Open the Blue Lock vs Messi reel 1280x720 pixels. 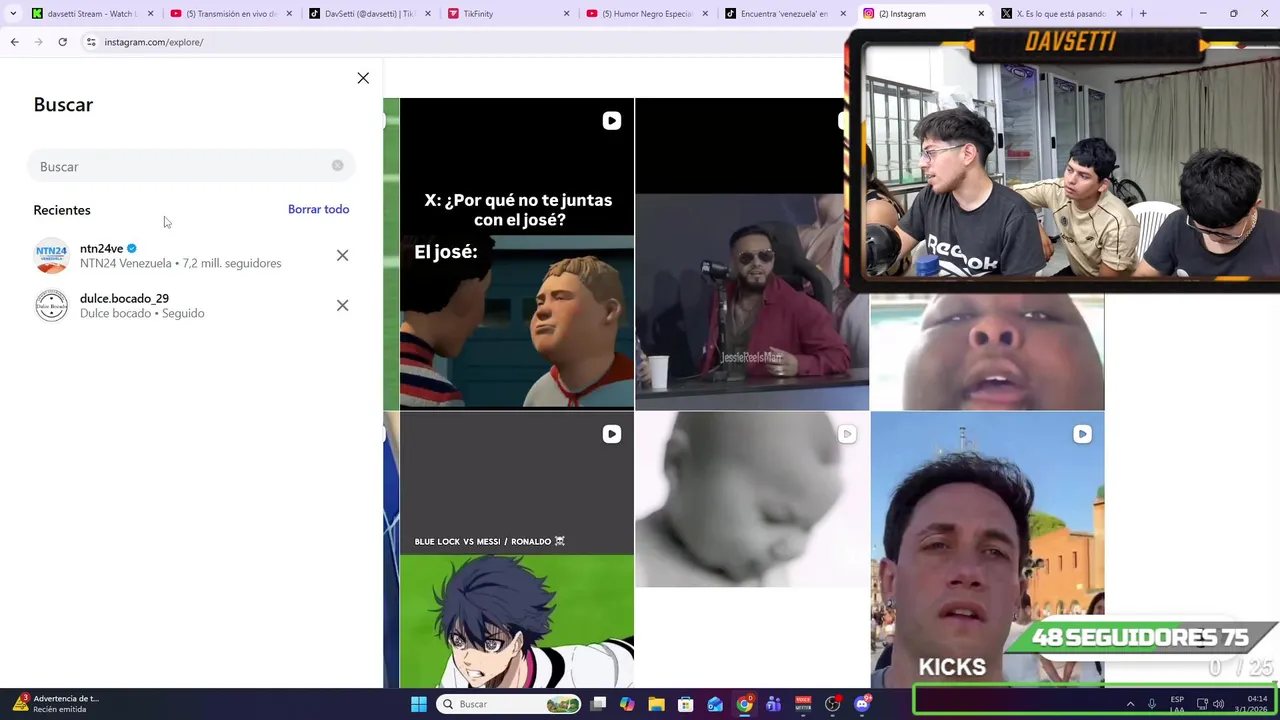(516, 550)
